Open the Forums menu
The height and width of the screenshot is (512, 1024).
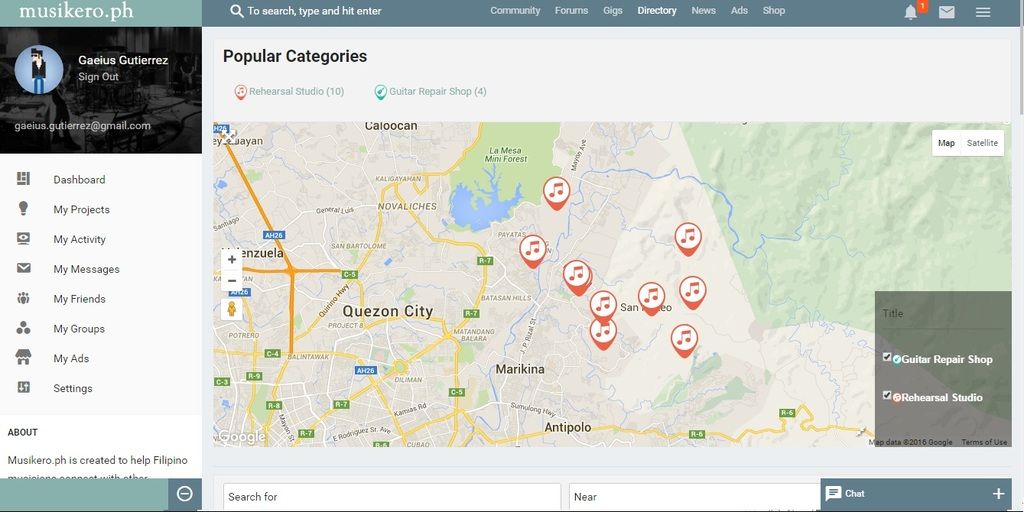click(x=571, y=10)
